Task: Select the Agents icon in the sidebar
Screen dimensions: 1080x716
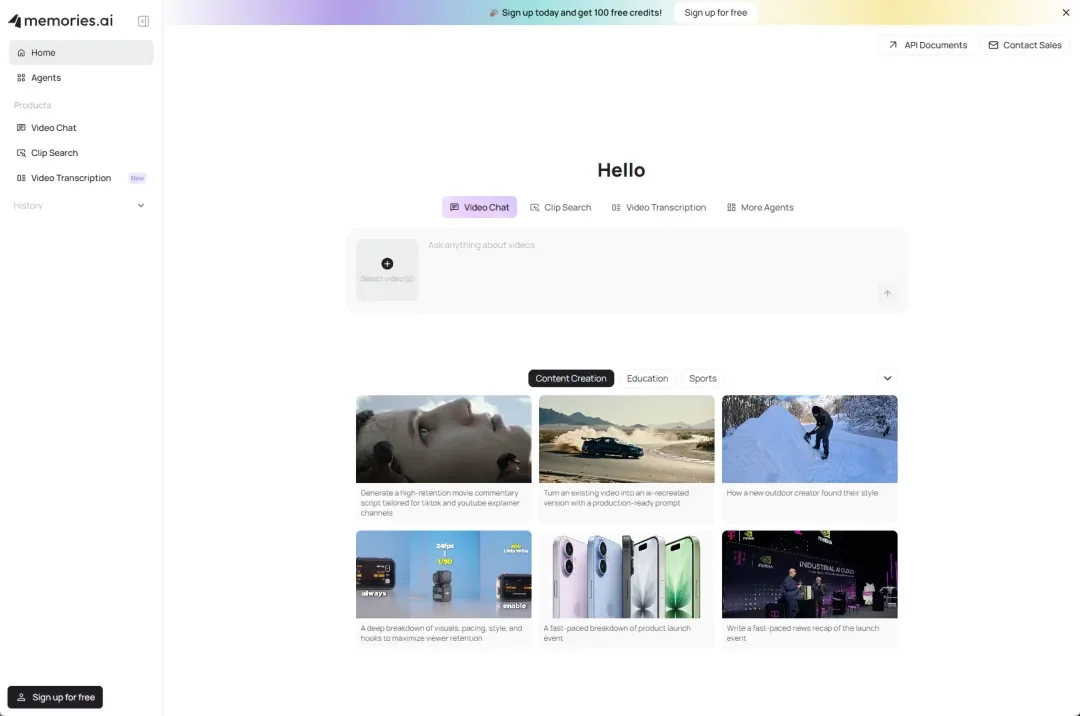Action: 21,77
